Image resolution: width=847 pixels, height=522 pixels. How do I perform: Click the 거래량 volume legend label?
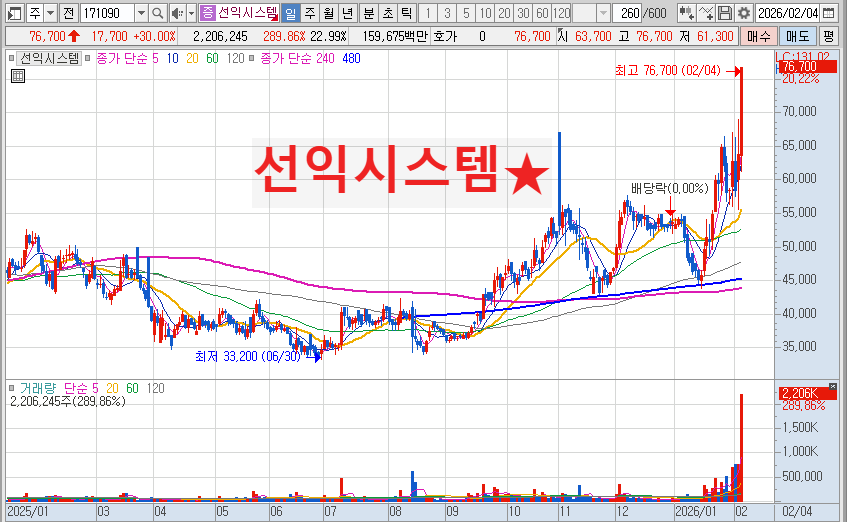[x=38, y=388]
